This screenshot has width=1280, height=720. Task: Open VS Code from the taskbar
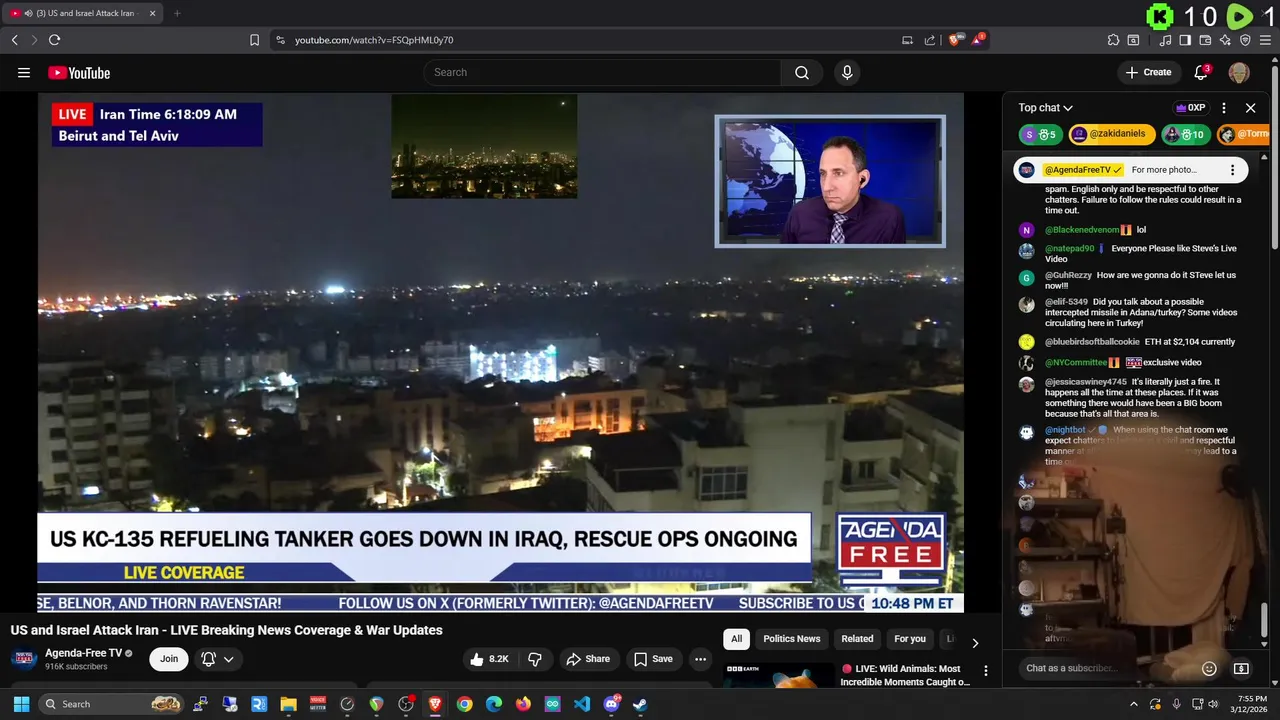(x=582, y=704)
